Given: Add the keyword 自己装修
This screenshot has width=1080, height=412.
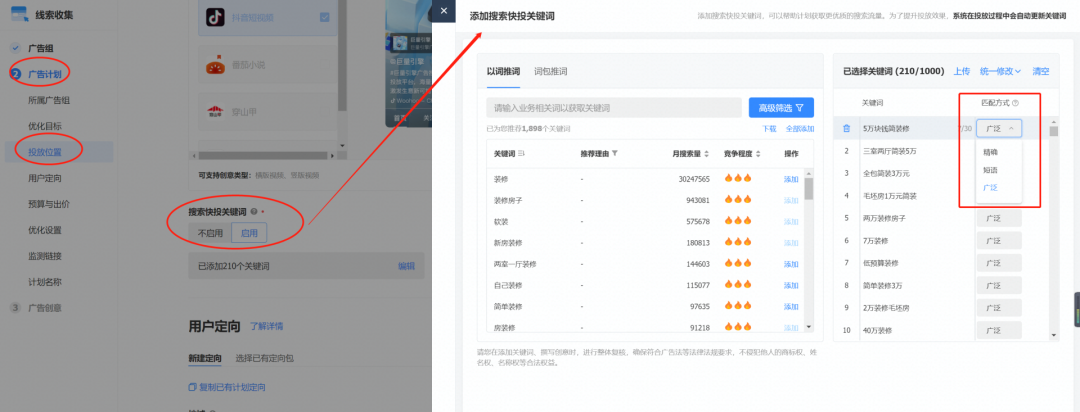Looking at the screenshot, I should (x=791, y=285).
